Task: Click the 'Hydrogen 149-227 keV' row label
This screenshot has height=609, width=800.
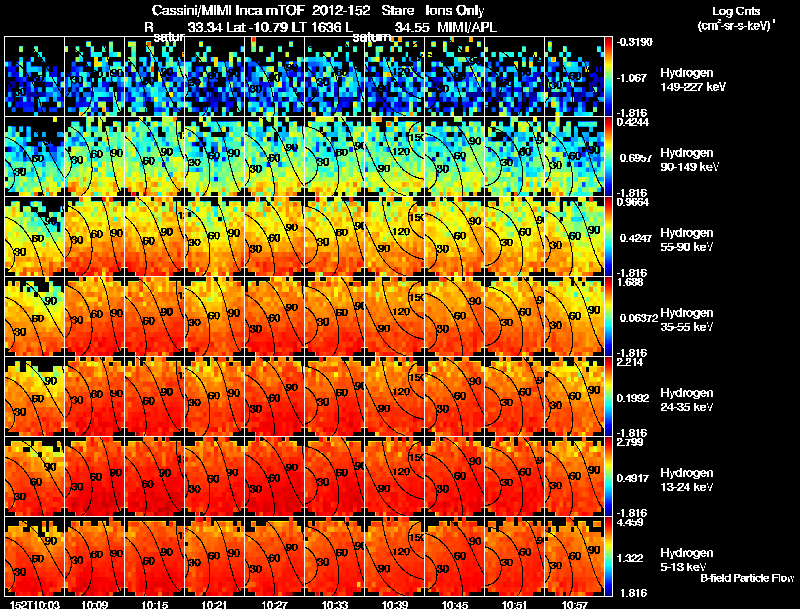Action: coord(692,80)
